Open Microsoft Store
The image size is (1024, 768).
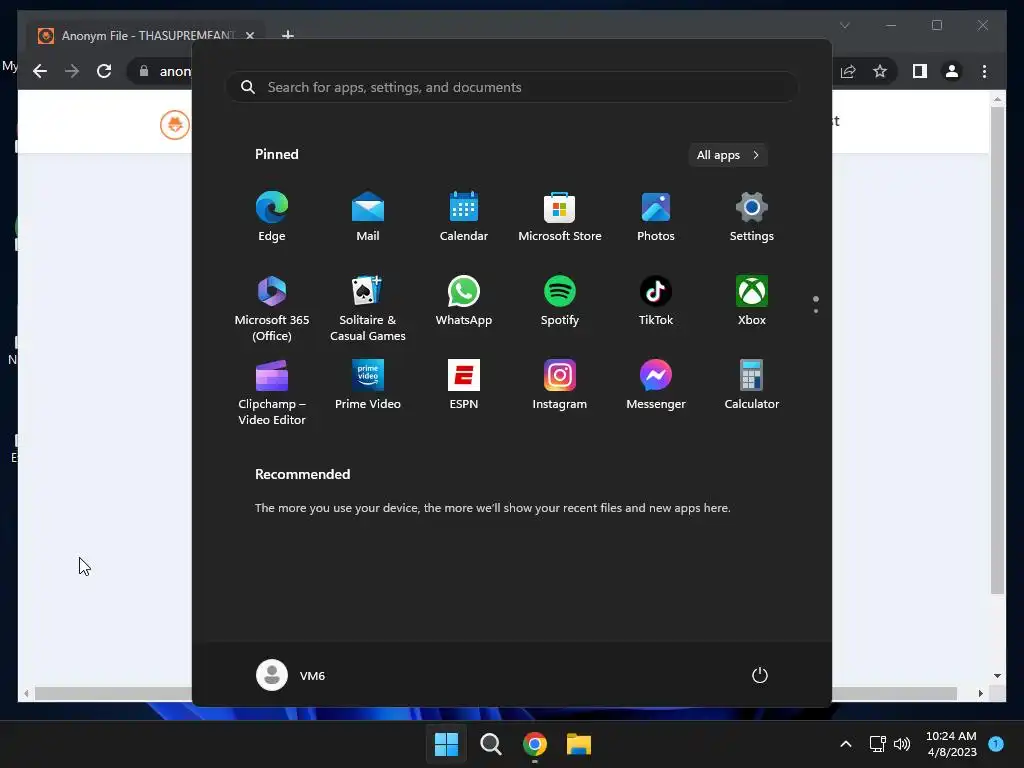(560, 217)
